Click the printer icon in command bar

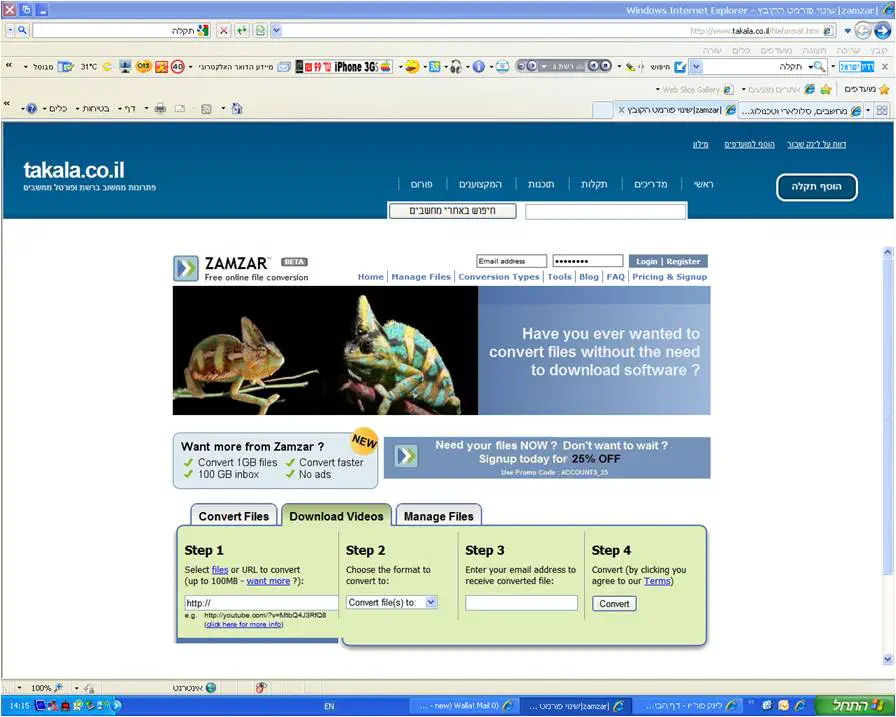pos(160,108)
